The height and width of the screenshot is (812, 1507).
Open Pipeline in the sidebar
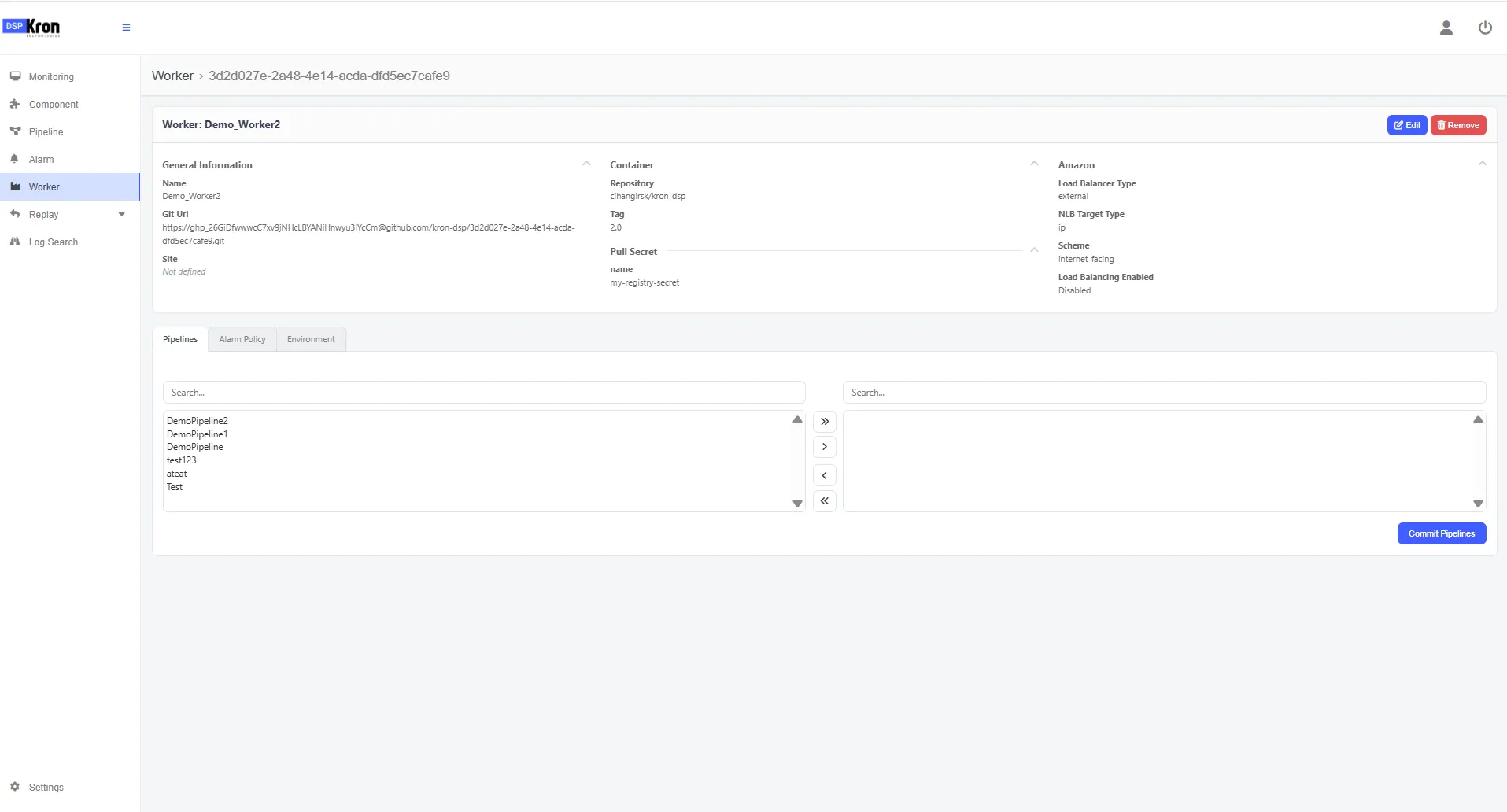click(x=69, y=132)
